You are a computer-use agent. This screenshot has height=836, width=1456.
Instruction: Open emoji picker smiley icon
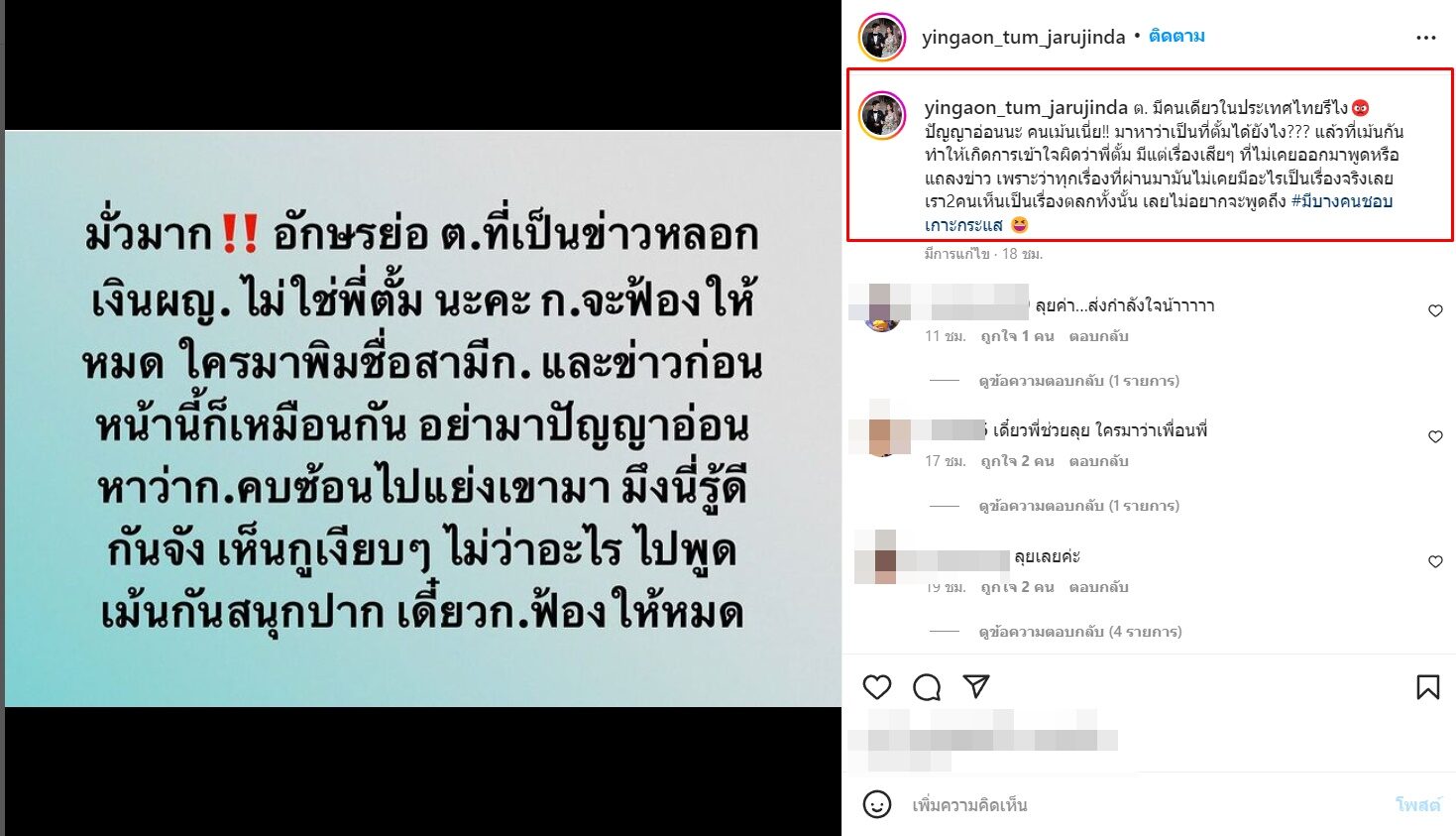[876, 804]
